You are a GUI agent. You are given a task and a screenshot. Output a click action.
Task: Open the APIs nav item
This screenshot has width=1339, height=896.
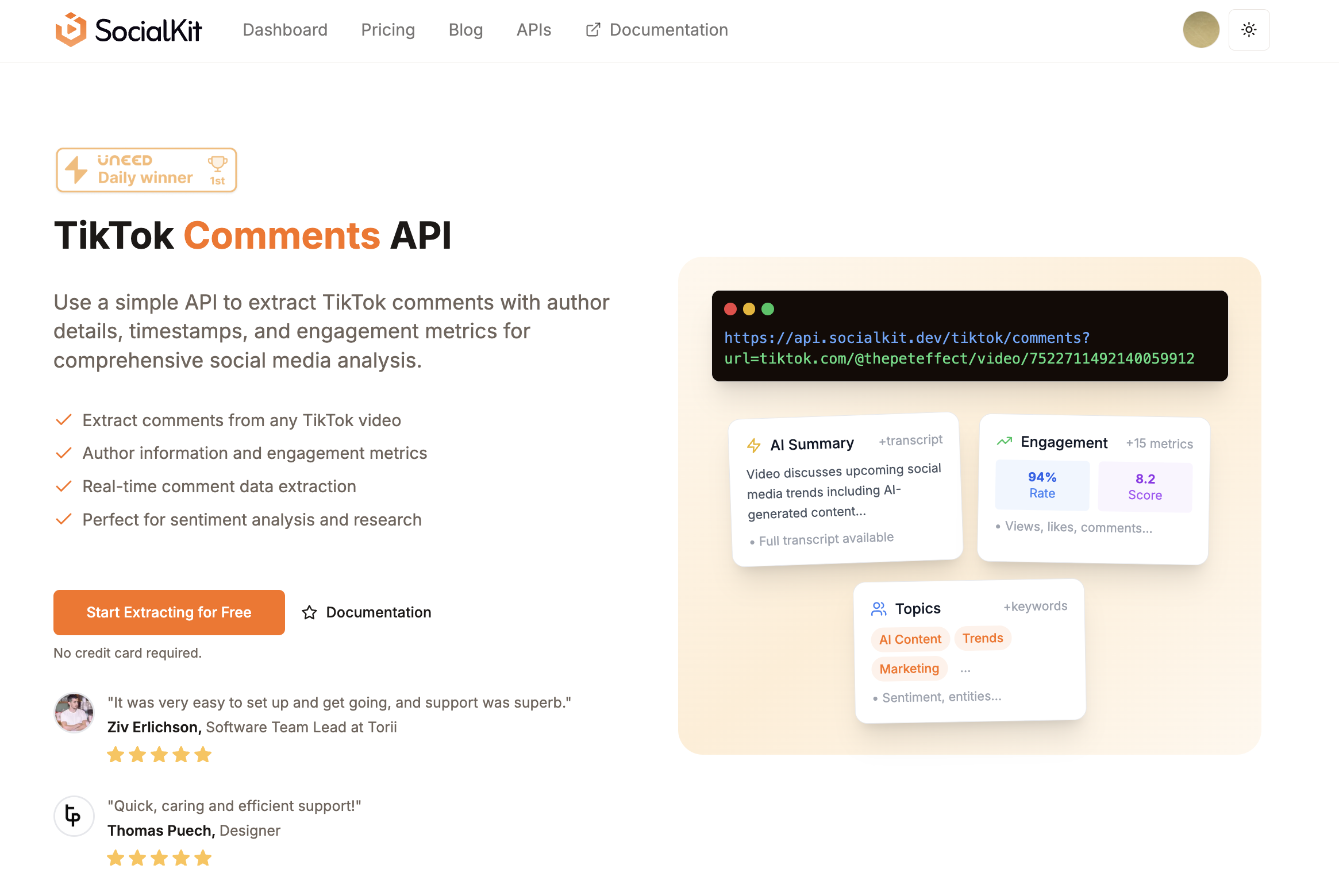coord(533,29)
